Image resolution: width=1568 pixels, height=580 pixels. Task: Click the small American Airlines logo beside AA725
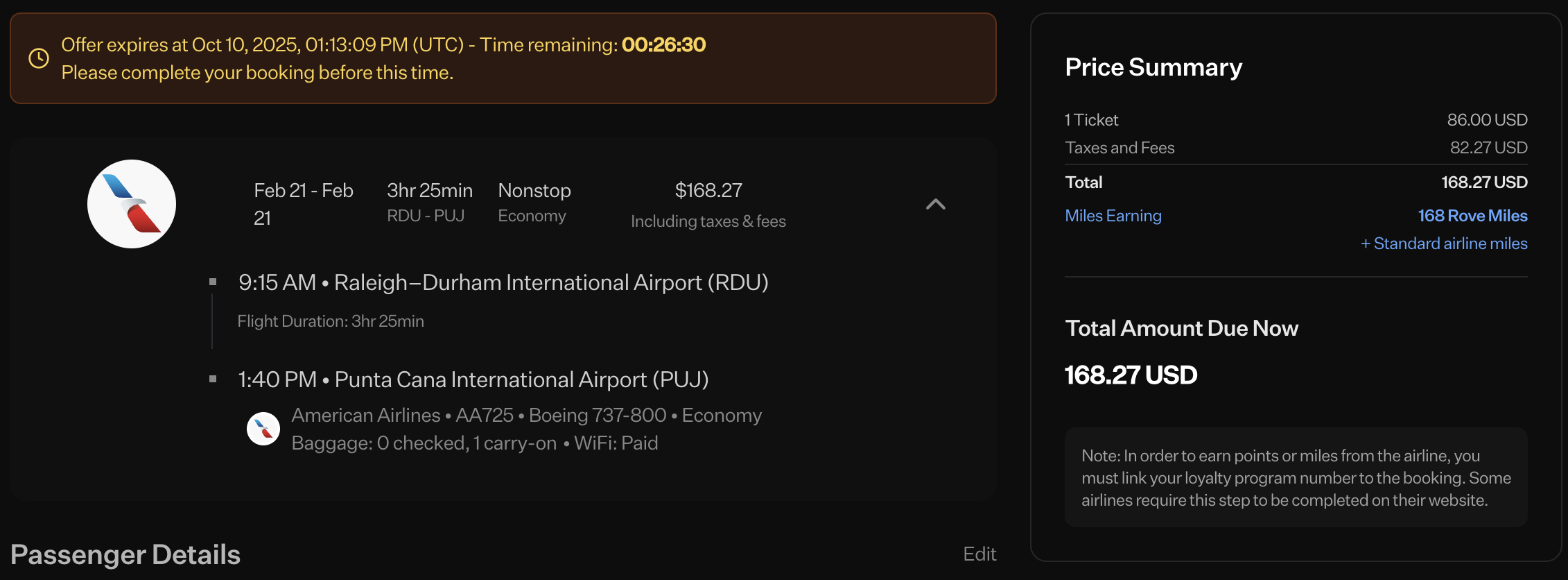pyautogui.click(x=263, y=429)
